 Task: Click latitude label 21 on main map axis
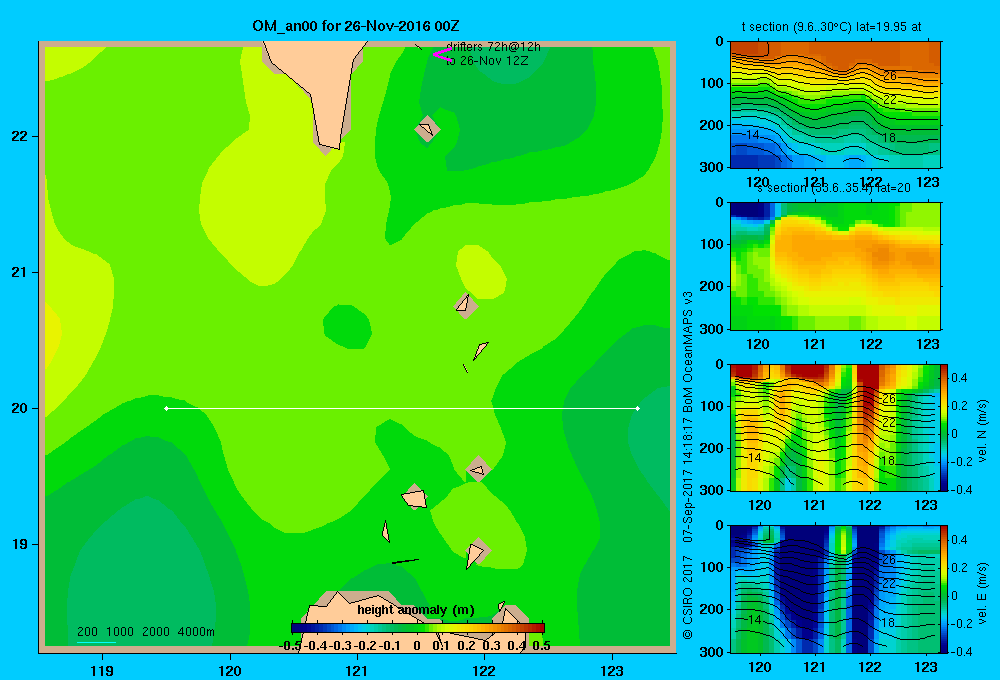[x=19, y=272]
